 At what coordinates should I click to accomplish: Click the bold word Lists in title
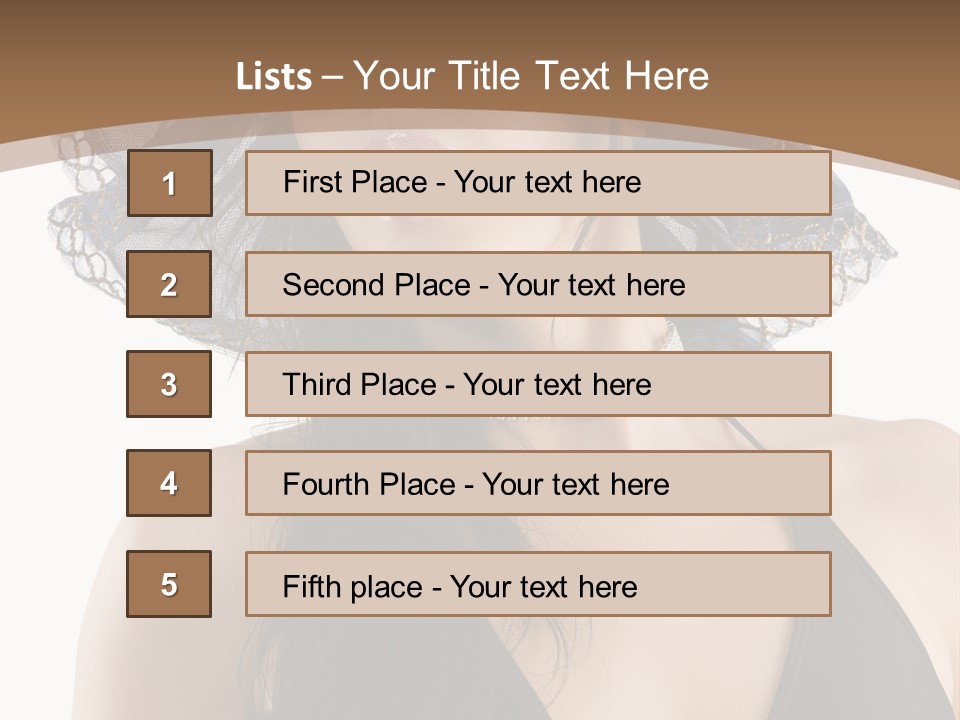coord(273,77)
